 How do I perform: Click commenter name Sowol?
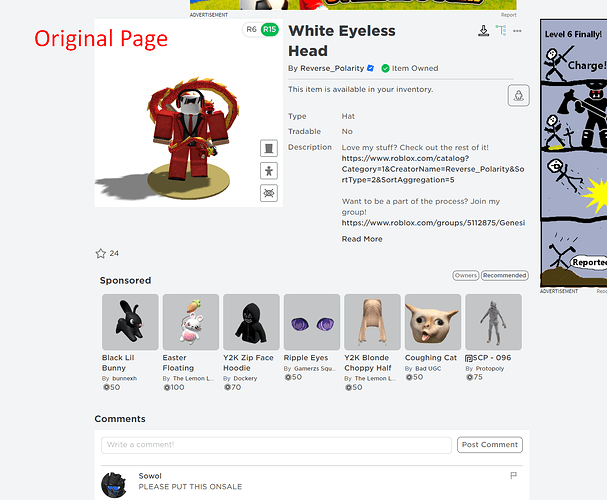150,476
